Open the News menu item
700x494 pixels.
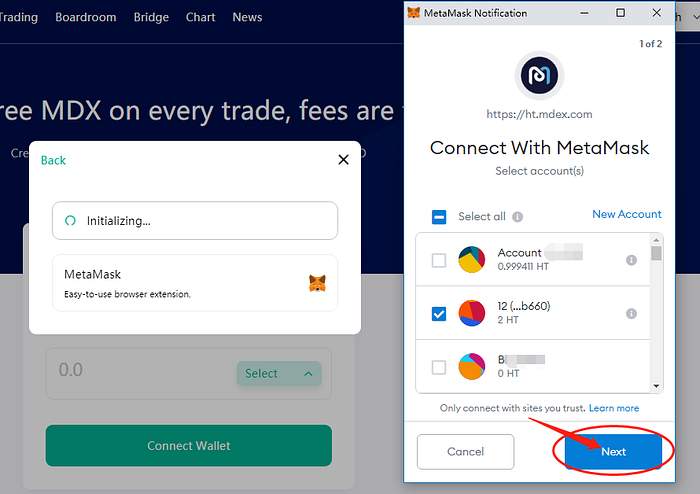pyautogui.click(x=247, y=17)
